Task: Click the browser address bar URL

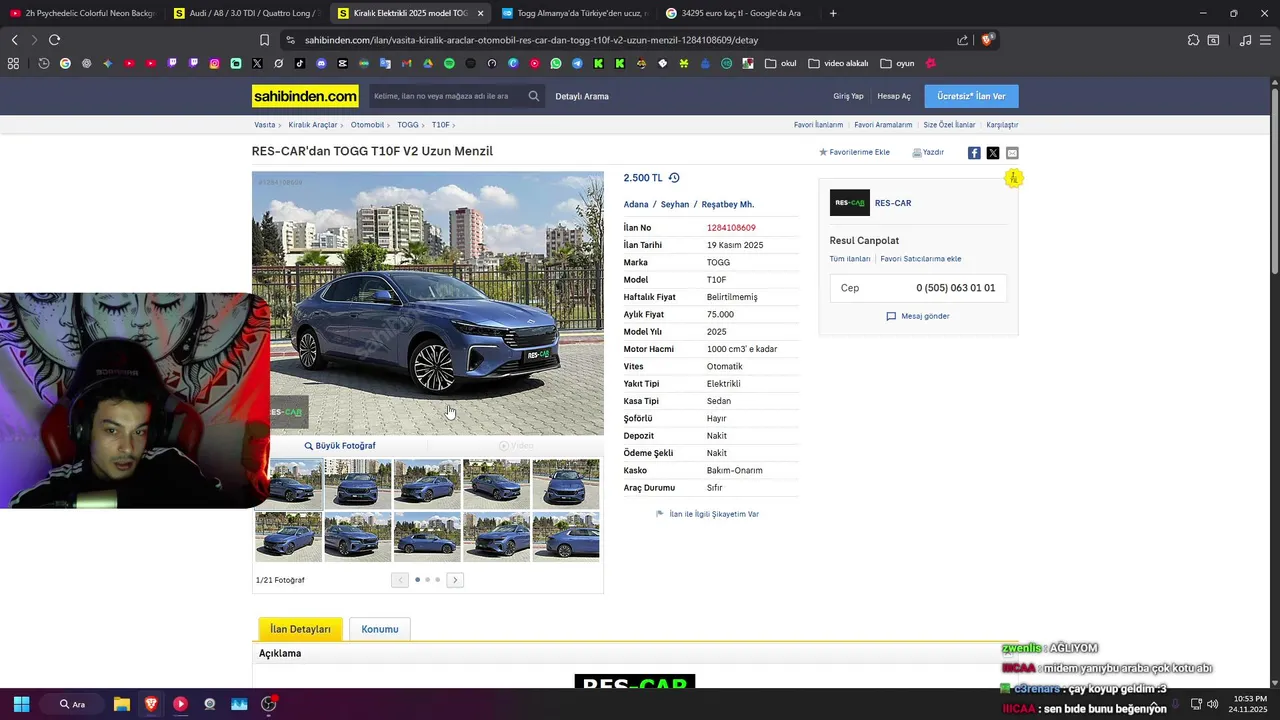Action: pyautogui.click(x=531, y=40)
